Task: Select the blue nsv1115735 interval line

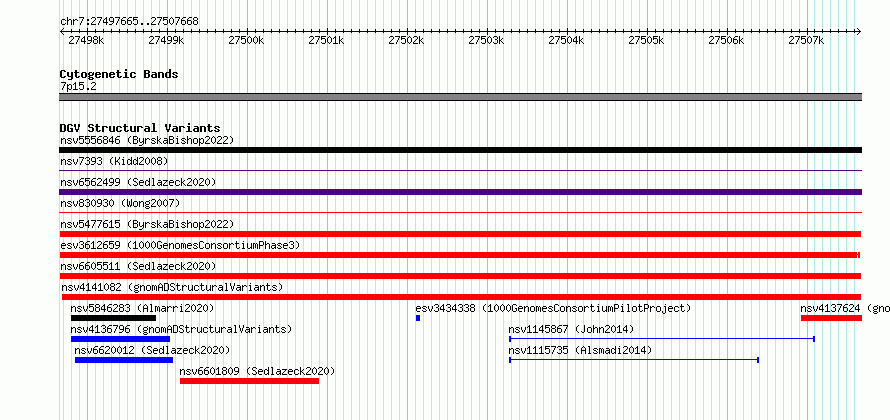Action: (x=634, y=360)
